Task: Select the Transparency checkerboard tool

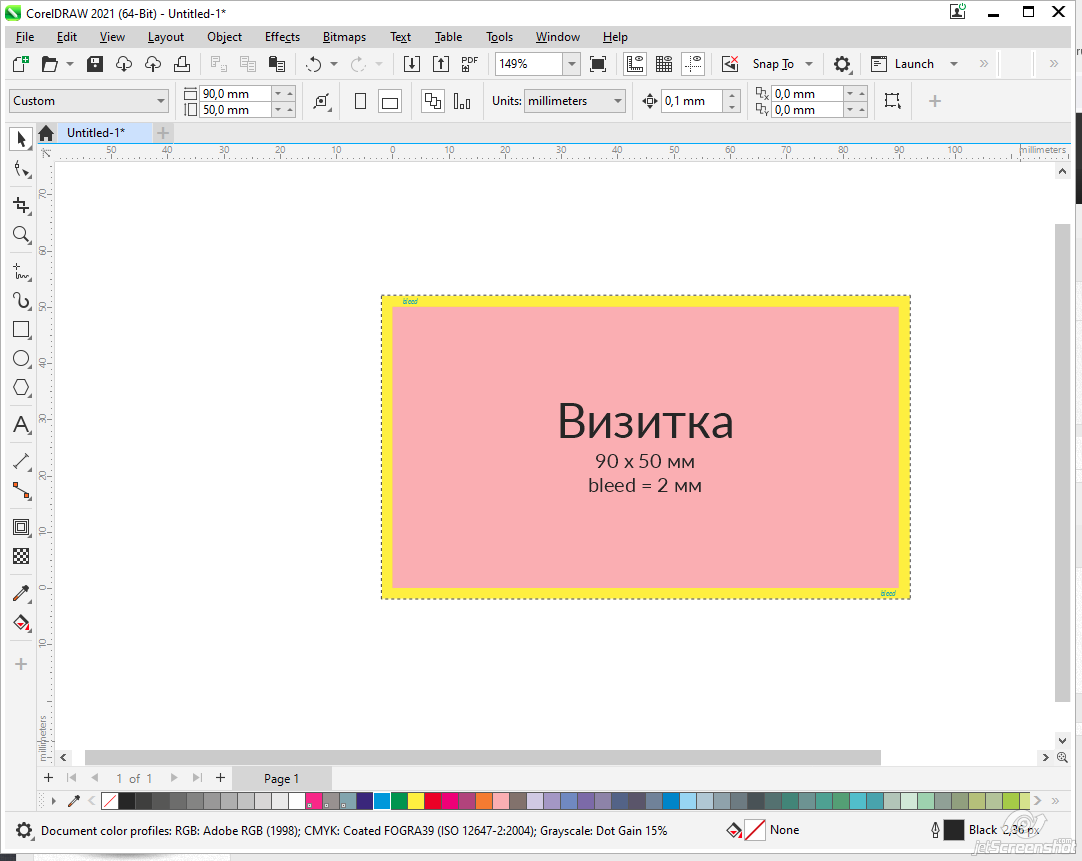Action: click(x=21, y=556)
